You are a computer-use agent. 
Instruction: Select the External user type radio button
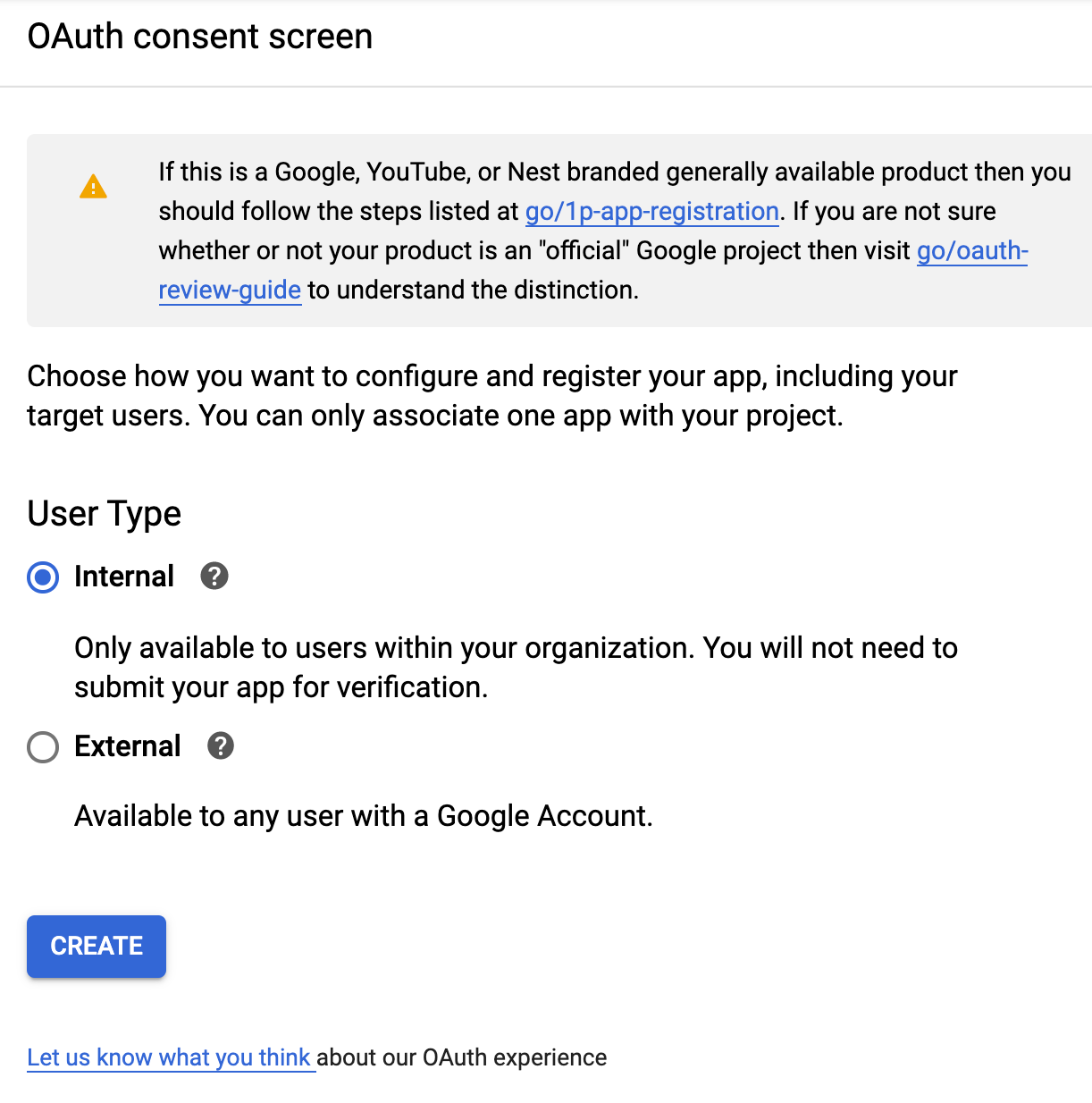point(43,746)
